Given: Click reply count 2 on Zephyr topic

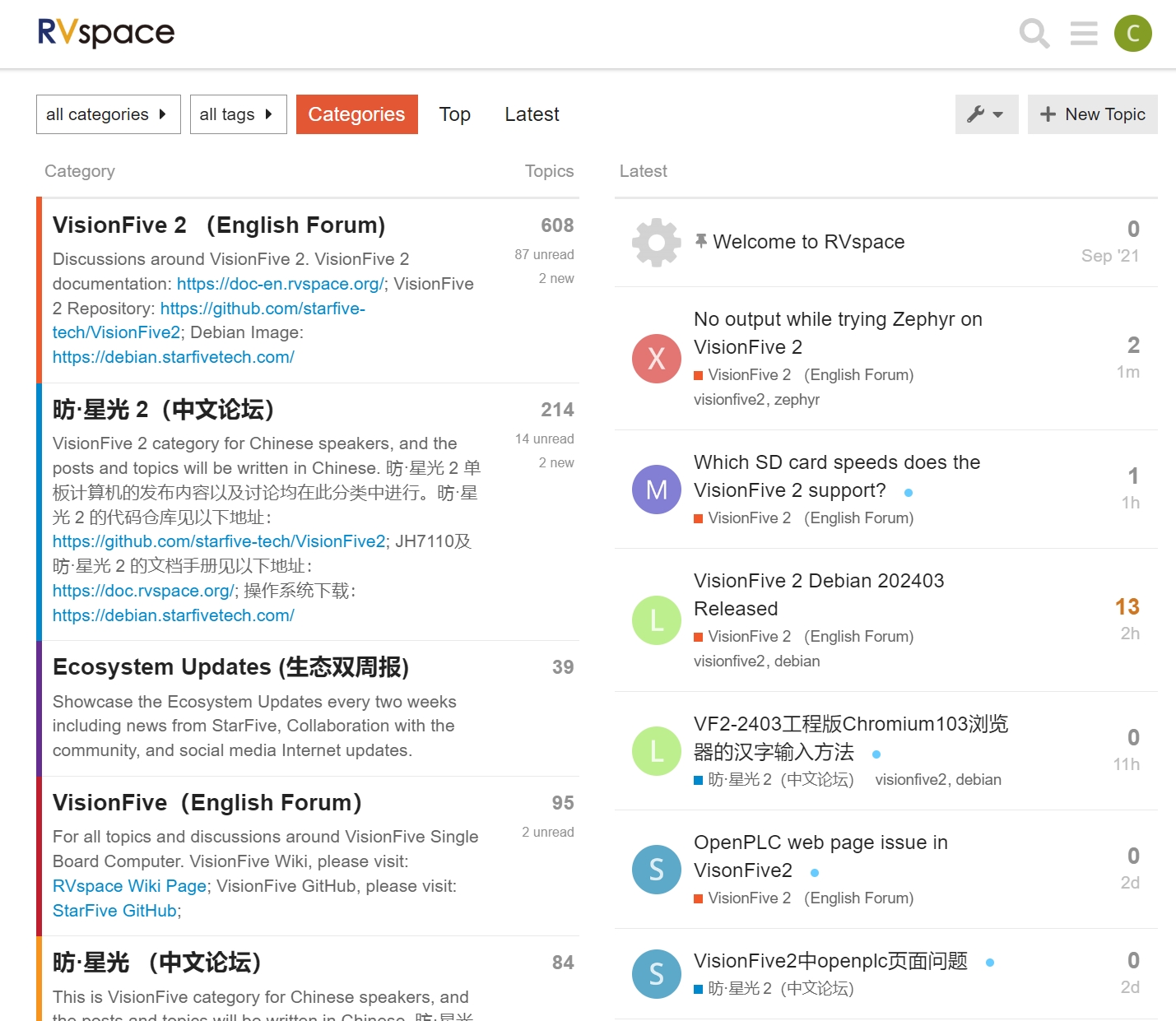Looking at the screenshot, I should (x=1133, y=346).
